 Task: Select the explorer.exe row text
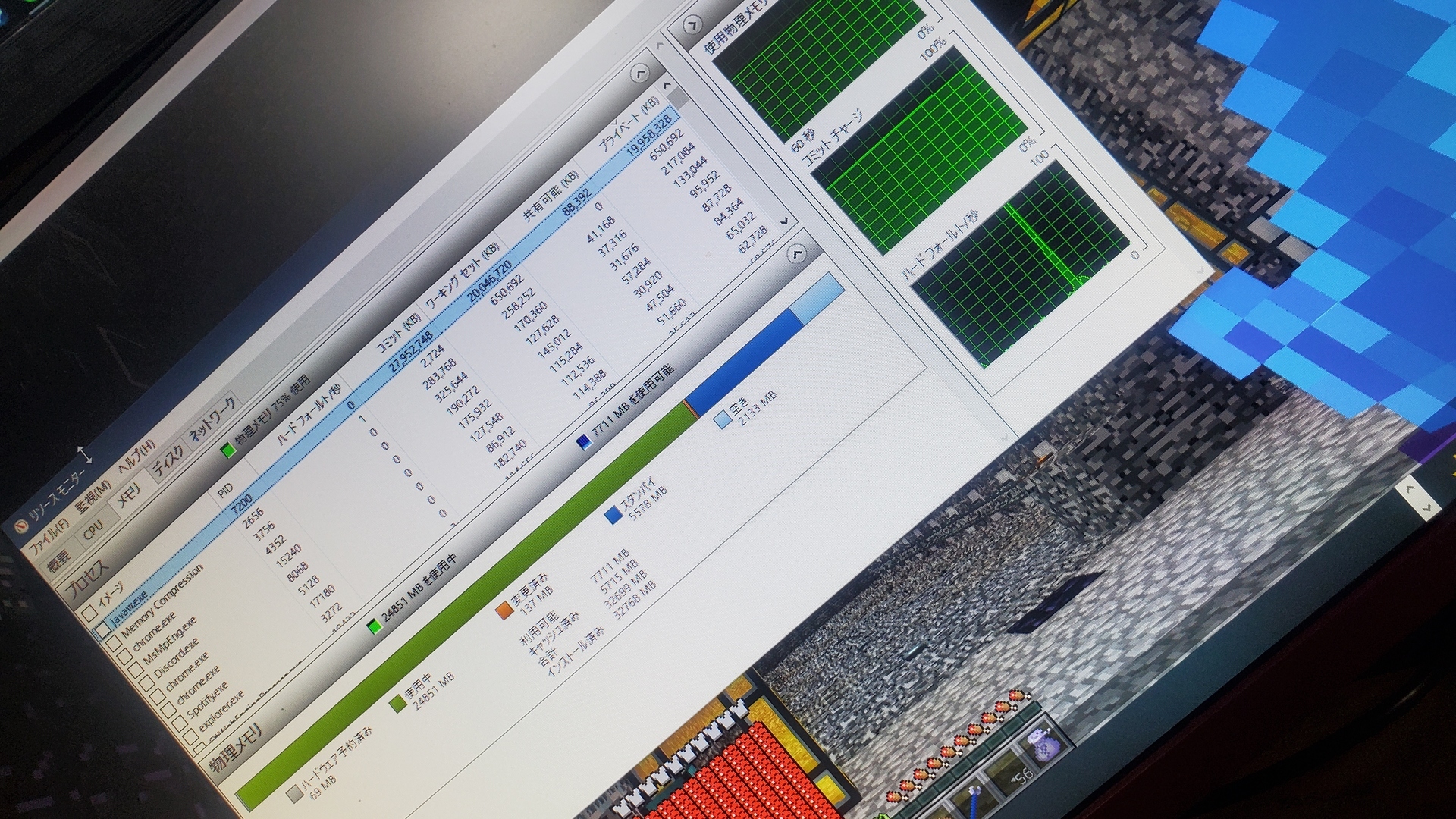[221, 710]
